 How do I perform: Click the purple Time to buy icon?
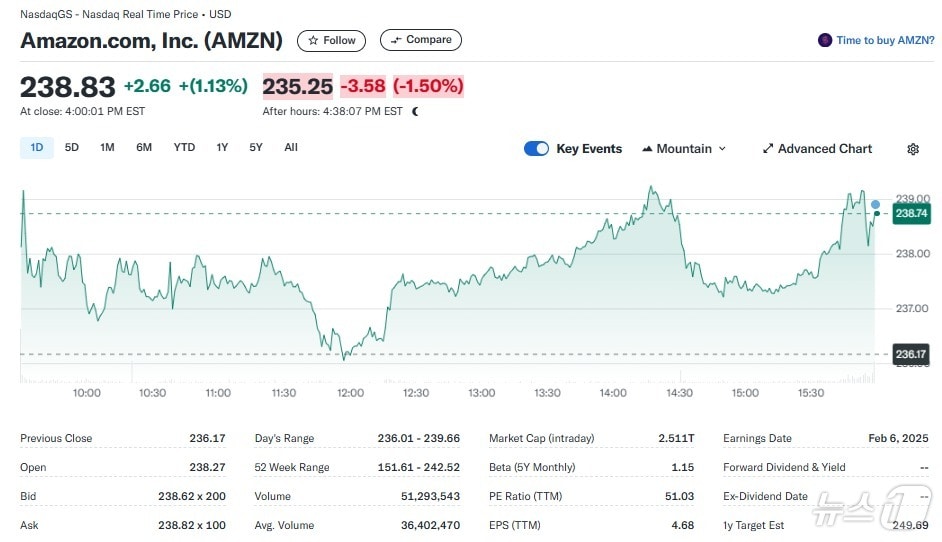825,41
